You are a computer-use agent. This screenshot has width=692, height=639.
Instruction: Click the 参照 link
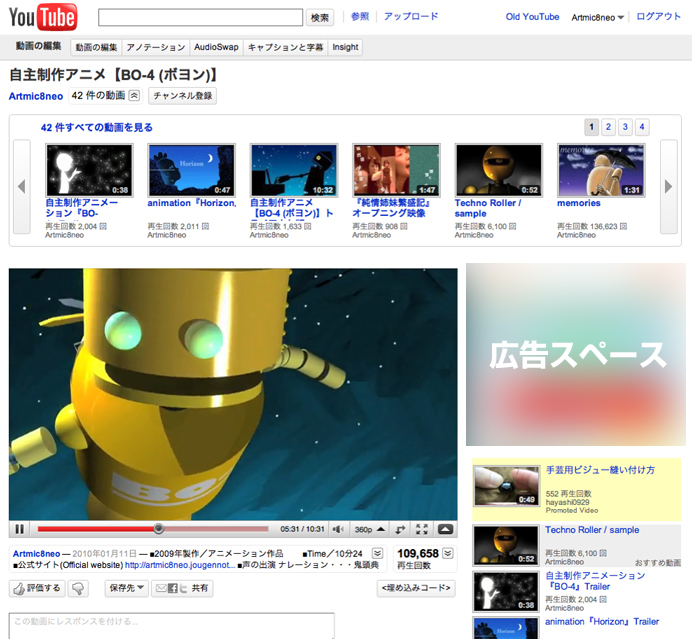(x=360, y=17)
